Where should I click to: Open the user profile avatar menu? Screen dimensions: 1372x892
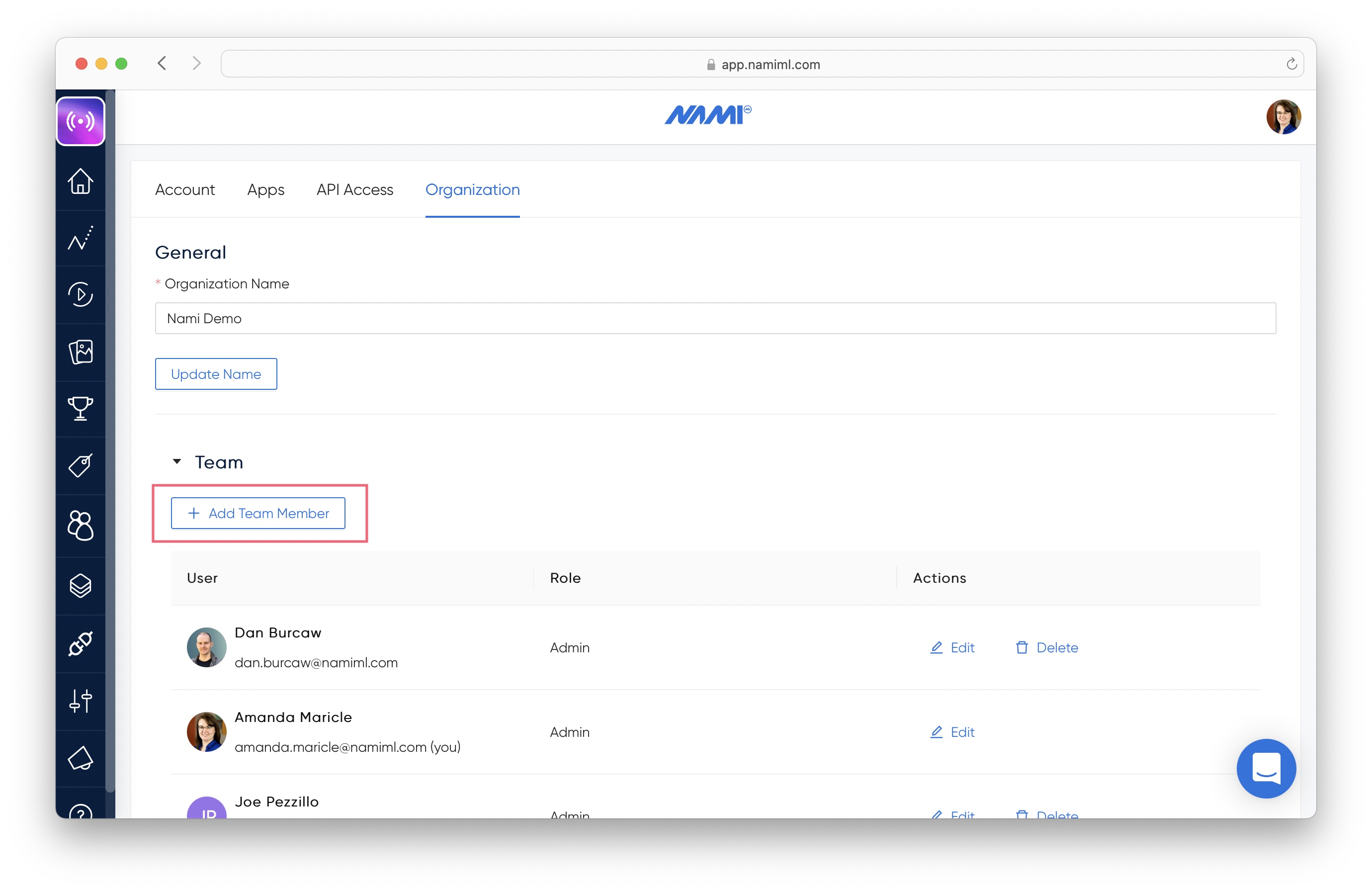(1283, 117)
